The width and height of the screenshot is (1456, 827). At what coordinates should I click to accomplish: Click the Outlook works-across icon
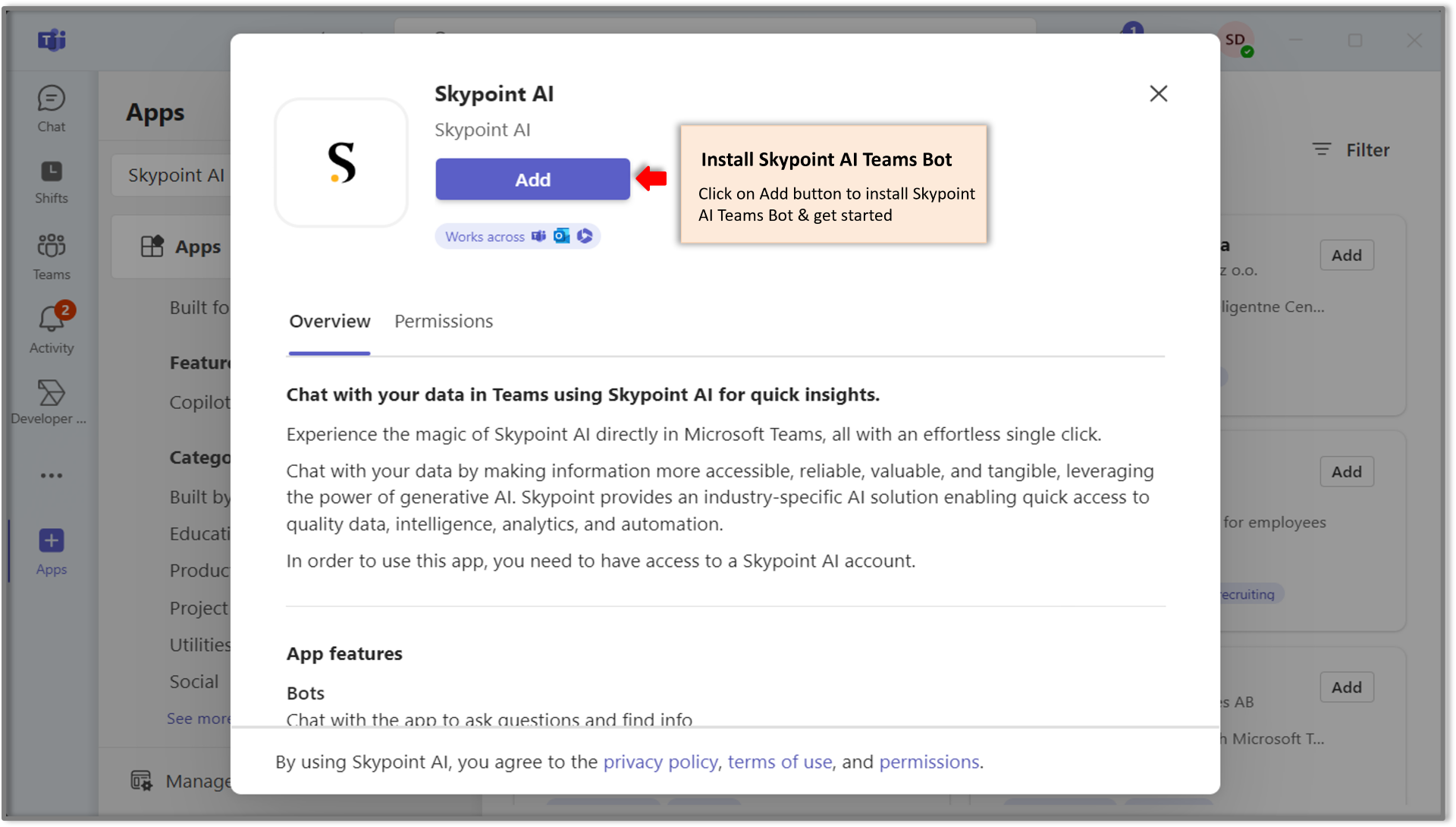point(563,236)
